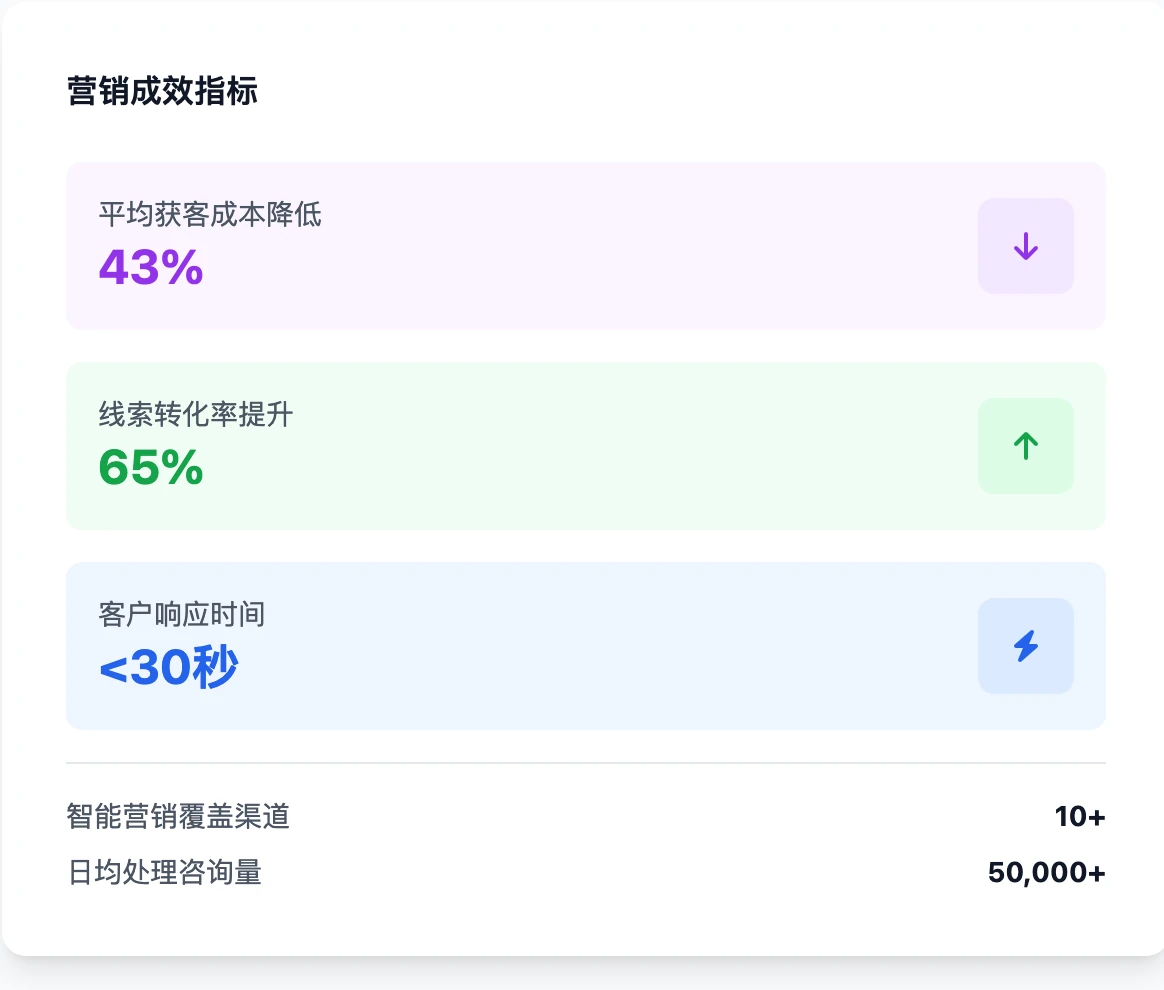Click the horizontal divider line
The width and height of the screenshot is (1164, 990).
coord(586,763)
